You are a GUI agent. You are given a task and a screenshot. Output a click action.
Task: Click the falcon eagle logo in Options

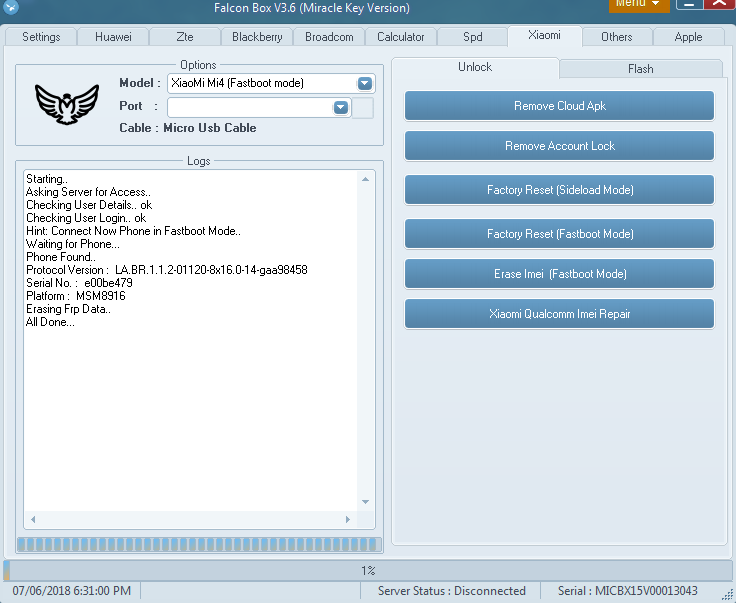click(x=67, y=104)
